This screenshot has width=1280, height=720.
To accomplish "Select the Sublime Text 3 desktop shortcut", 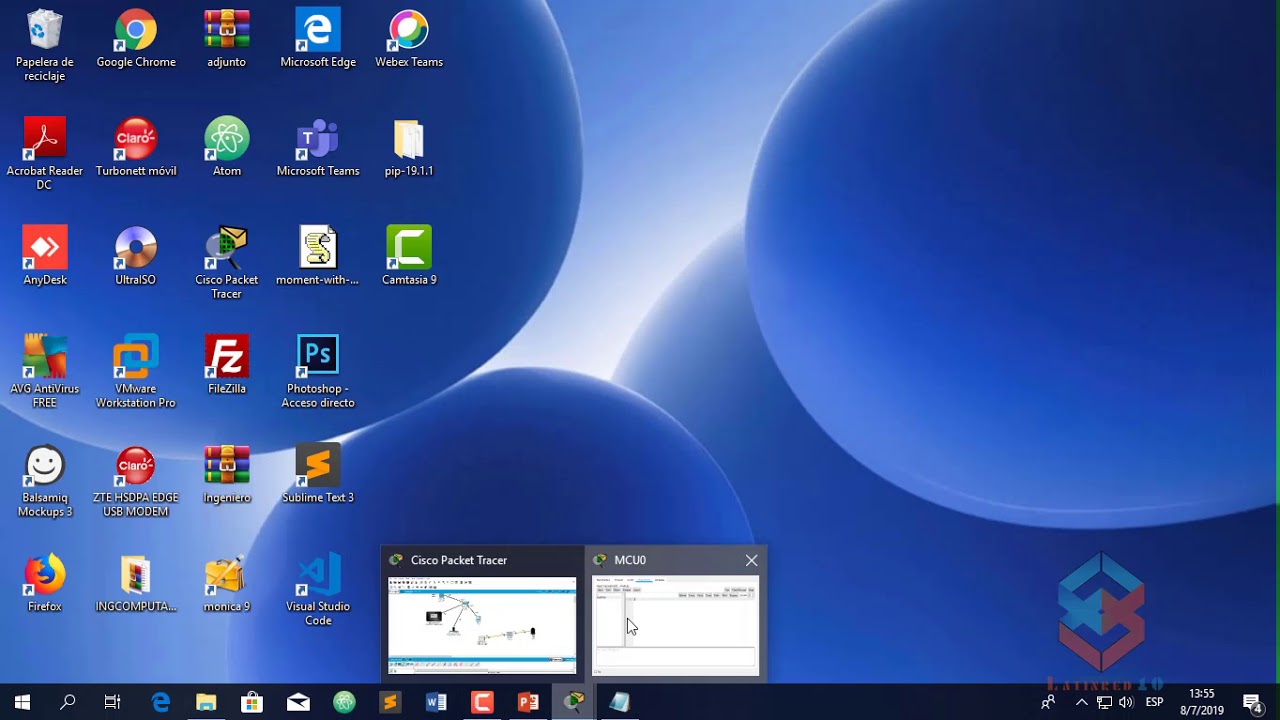I will (318, 475).
